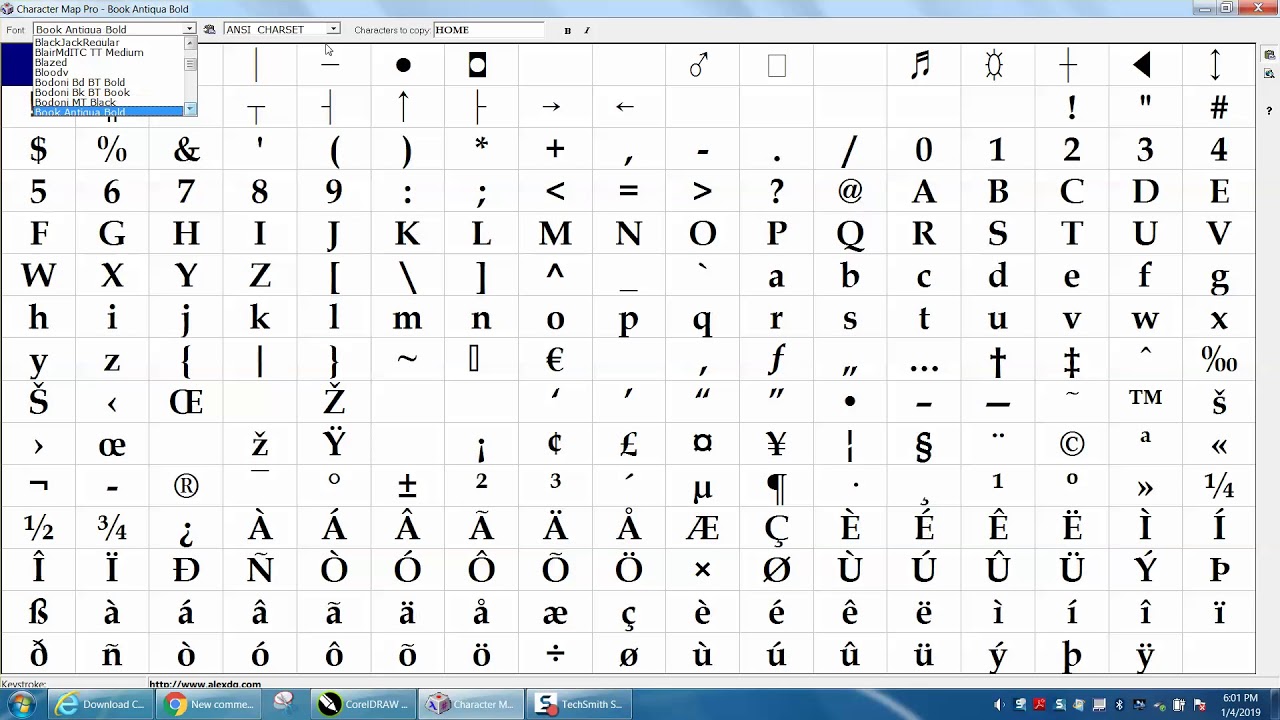
Task: Select the section sign § character
Action: tap(923, 446)
